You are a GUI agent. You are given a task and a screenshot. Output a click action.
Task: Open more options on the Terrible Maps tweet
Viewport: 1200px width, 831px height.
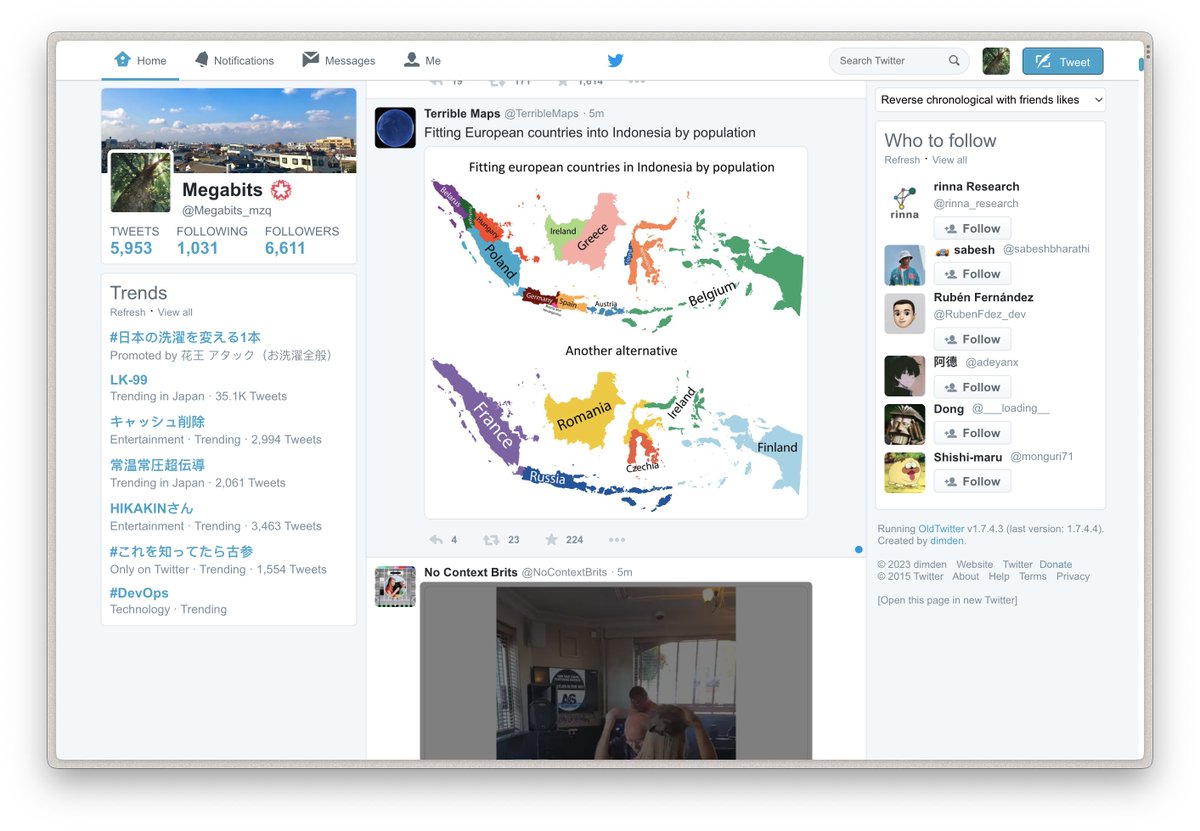(x=617, y=540)
